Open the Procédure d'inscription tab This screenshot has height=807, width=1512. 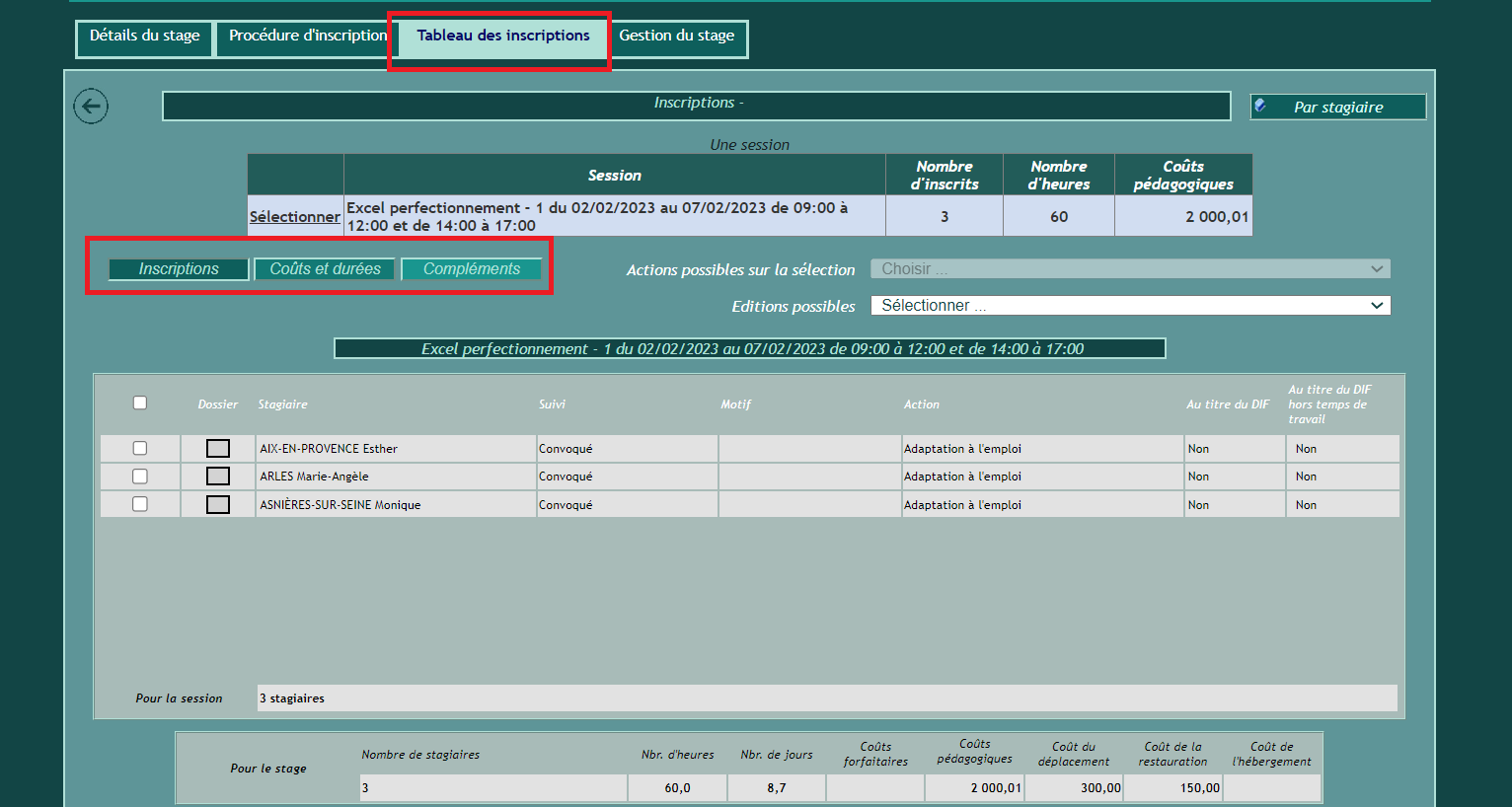tap(307, 37)
